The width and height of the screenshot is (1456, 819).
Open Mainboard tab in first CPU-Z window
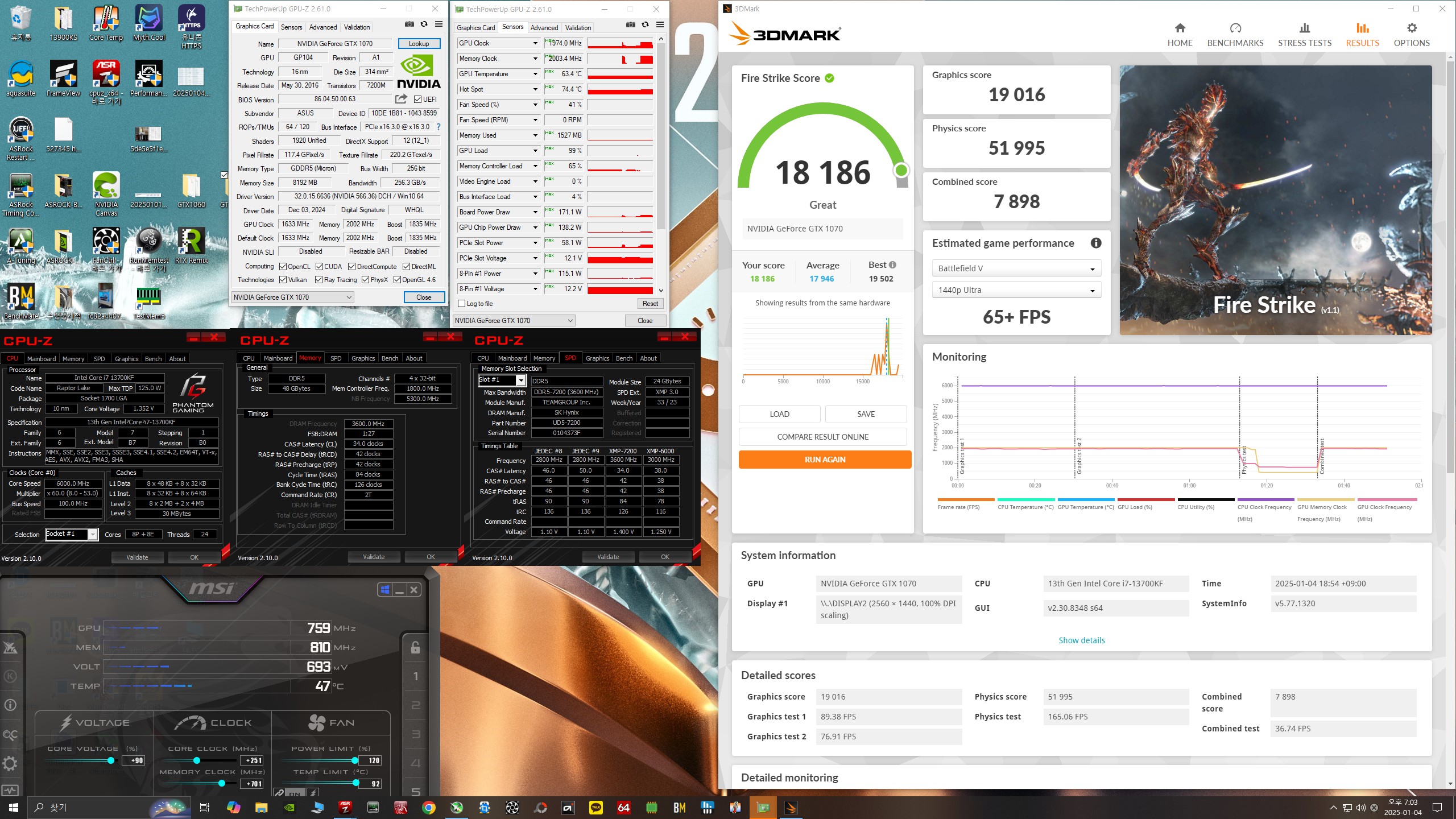[x=42, y=359]
